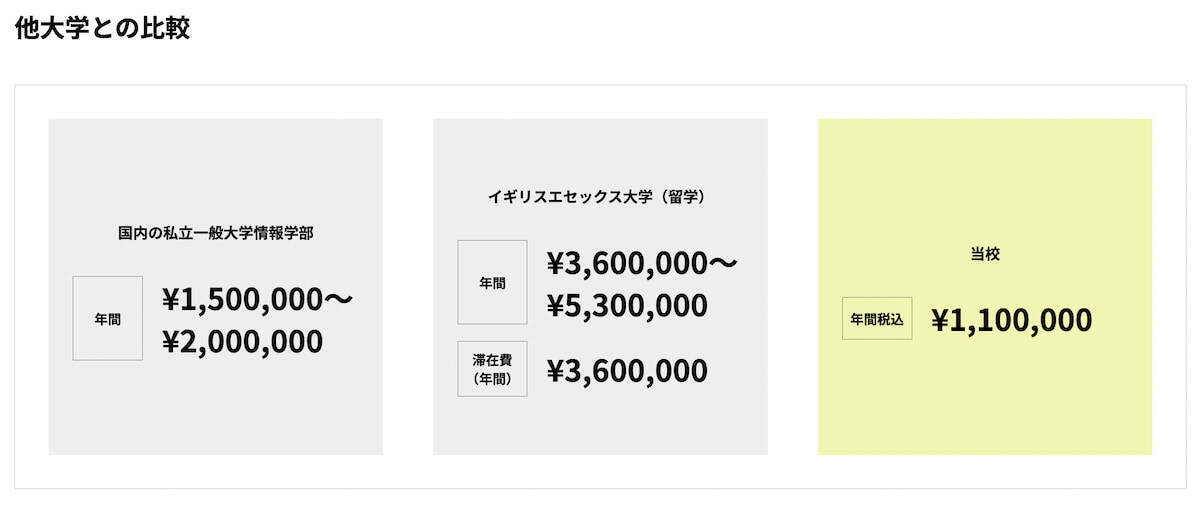This screenshot has width=1200, height=522.
Task: Click the 他大学との比較 heading
Action: [x=103, y=28]
